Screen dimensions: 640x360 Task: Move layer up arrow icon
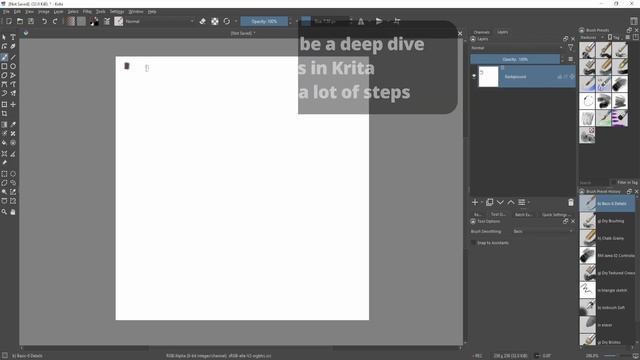pos(511,202)
